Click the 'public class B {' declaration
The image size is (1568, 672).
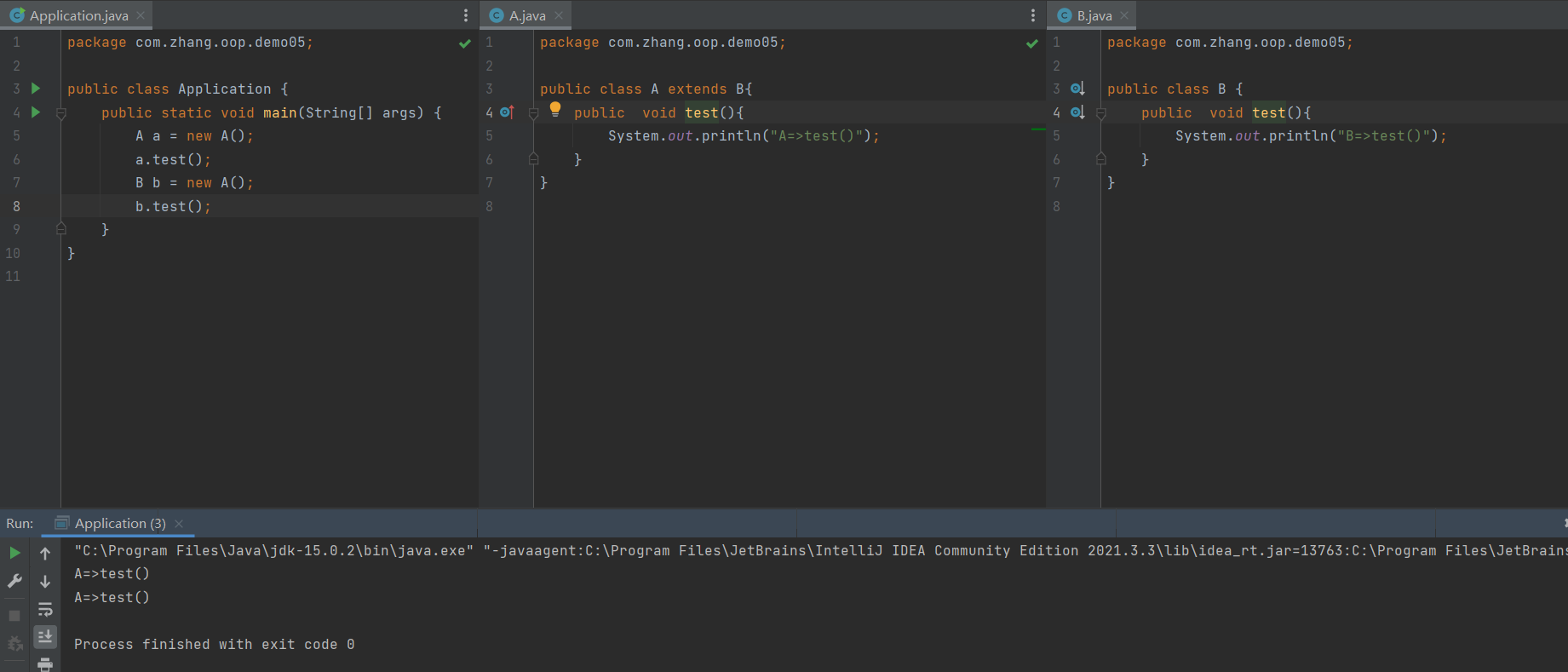click(1175, 89)
